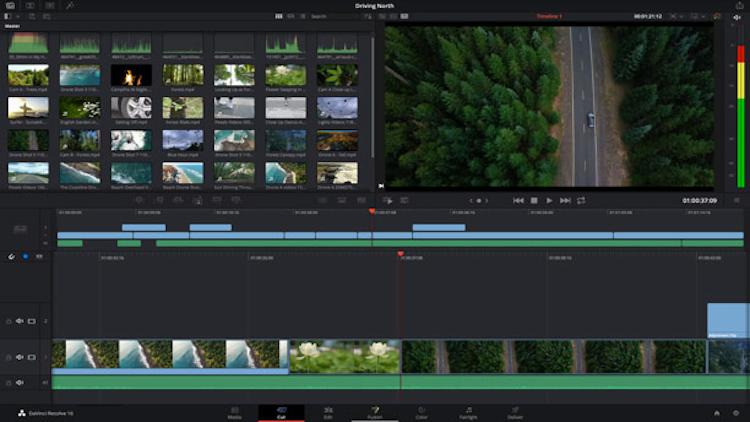Switch media pool to list view
The width and height of the screenshot is (750, 422).
303,16
